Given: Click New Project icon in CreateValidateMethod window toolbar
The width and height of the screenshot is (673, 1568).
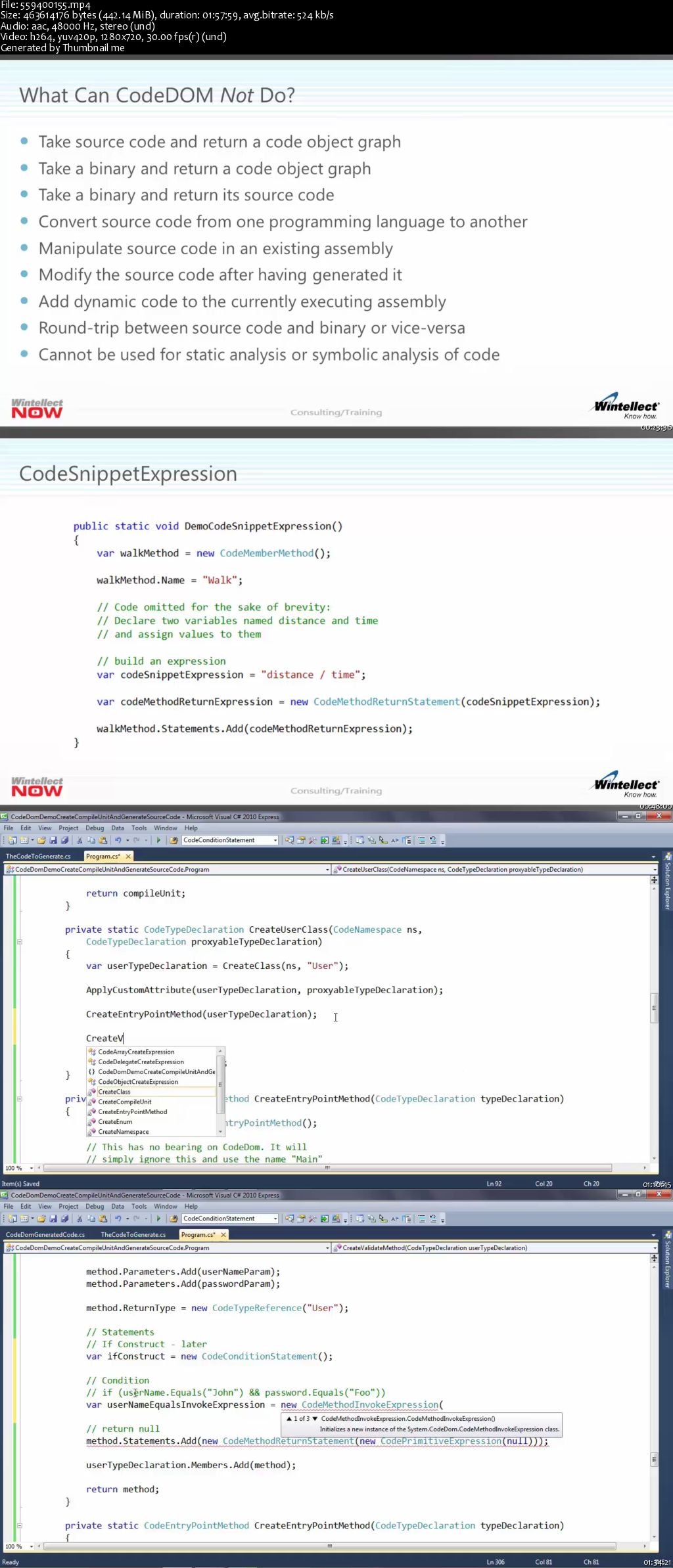Looking at the screenshot, I should tap(12, 1219).
